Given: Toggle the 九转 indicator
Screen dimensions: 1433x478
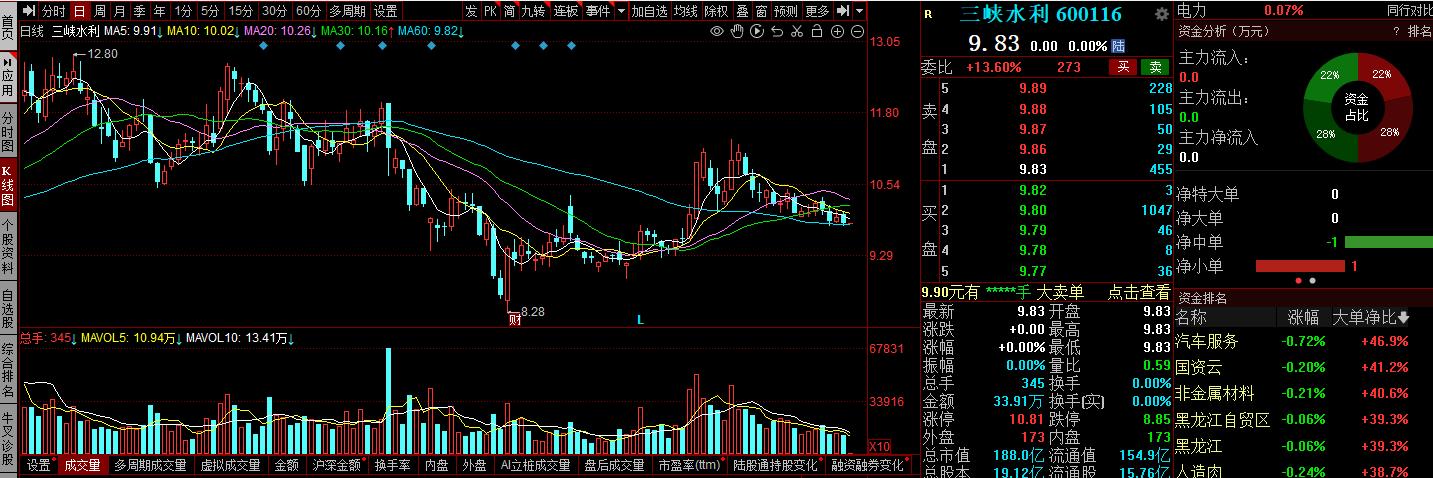Looking at the screenshot, I should [534, 11].
